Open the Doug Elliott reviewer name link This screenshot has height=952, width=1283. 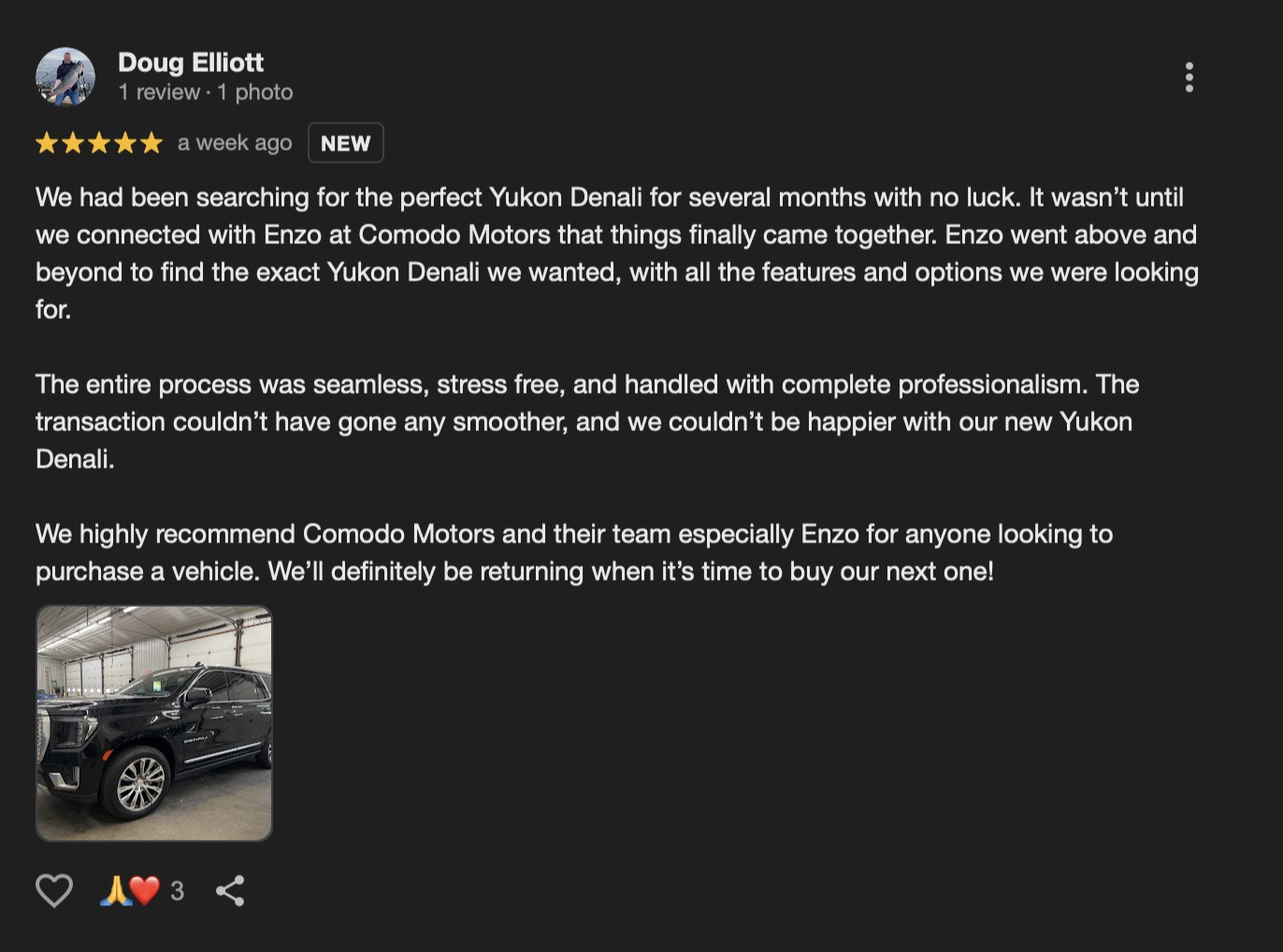[191, 63]
